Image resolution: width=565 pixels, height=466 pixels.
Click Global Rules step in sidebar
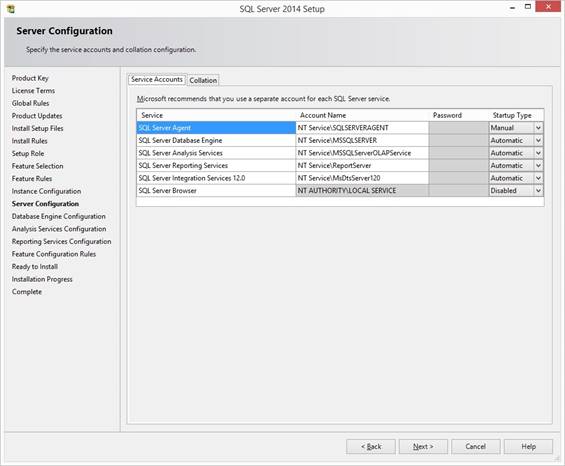click(x=30, y=103)
